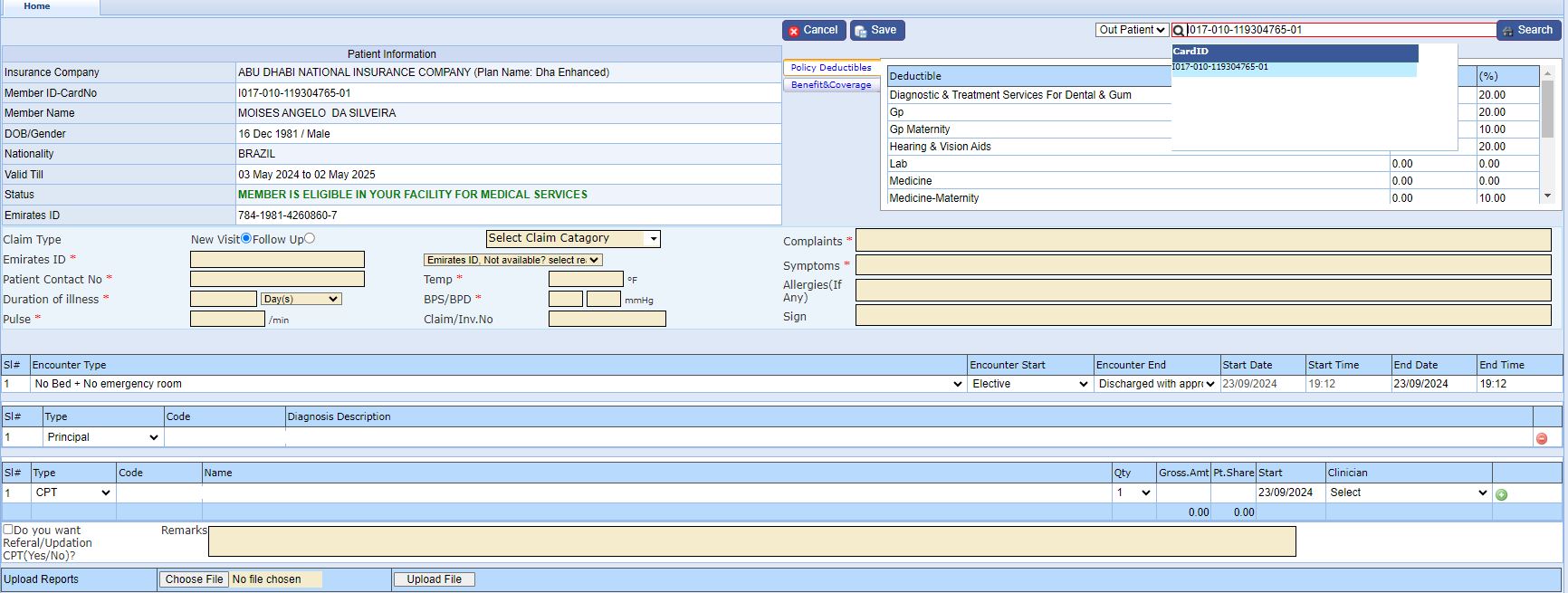The image size is (1568, 593).
Task: Click the Choose File button
Action: (x=194, y=579)
